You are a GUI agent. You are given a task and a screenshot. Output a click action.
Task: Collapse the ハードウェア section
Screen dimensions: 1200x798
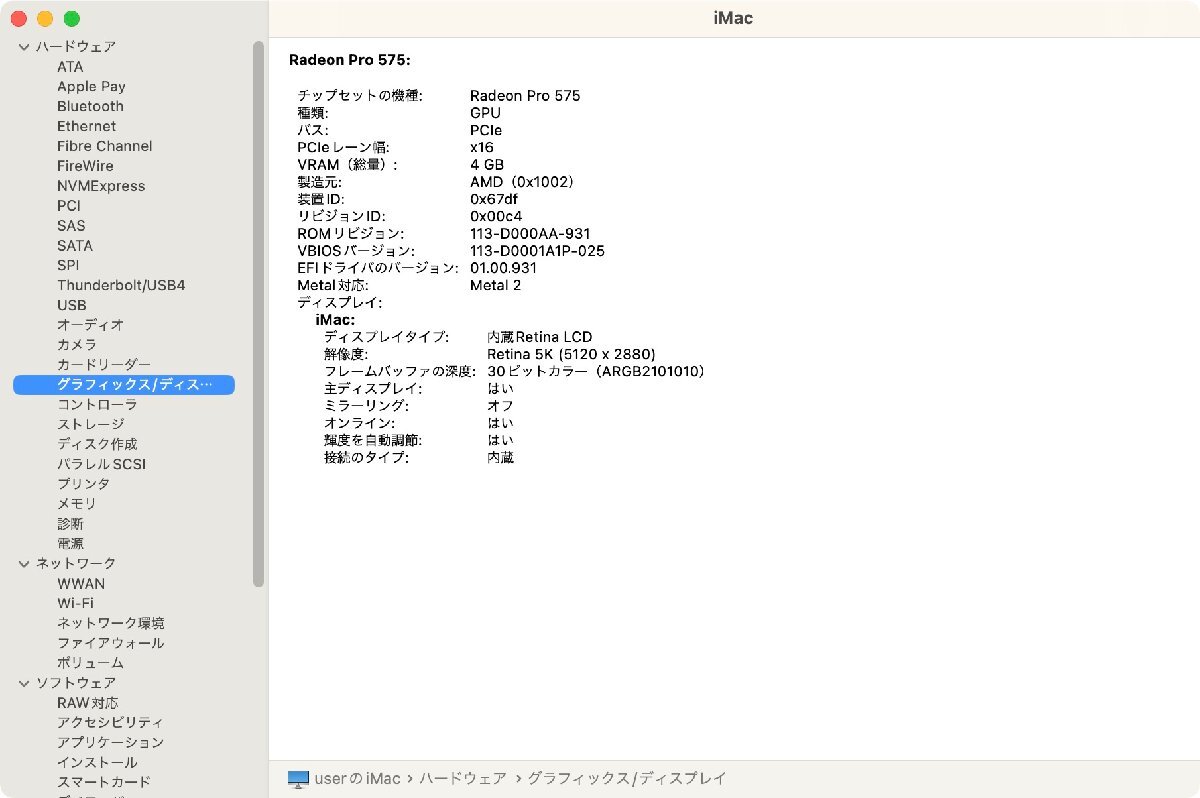22,46
